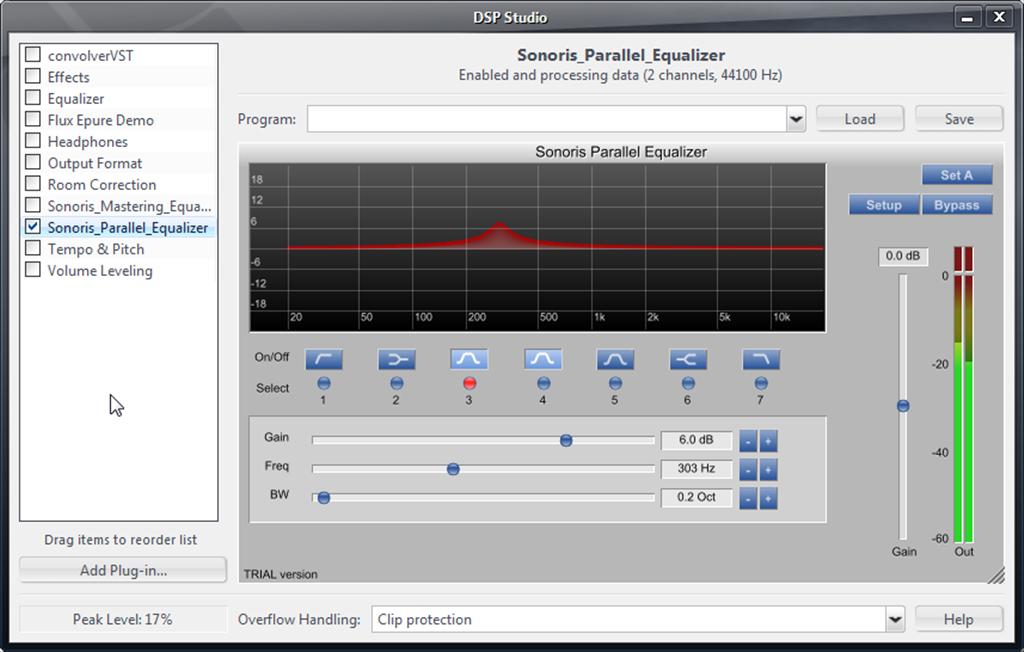The image size is (1024, 652).
Task: Toggle band 4 bell filter icon
Action: [543, 359]
